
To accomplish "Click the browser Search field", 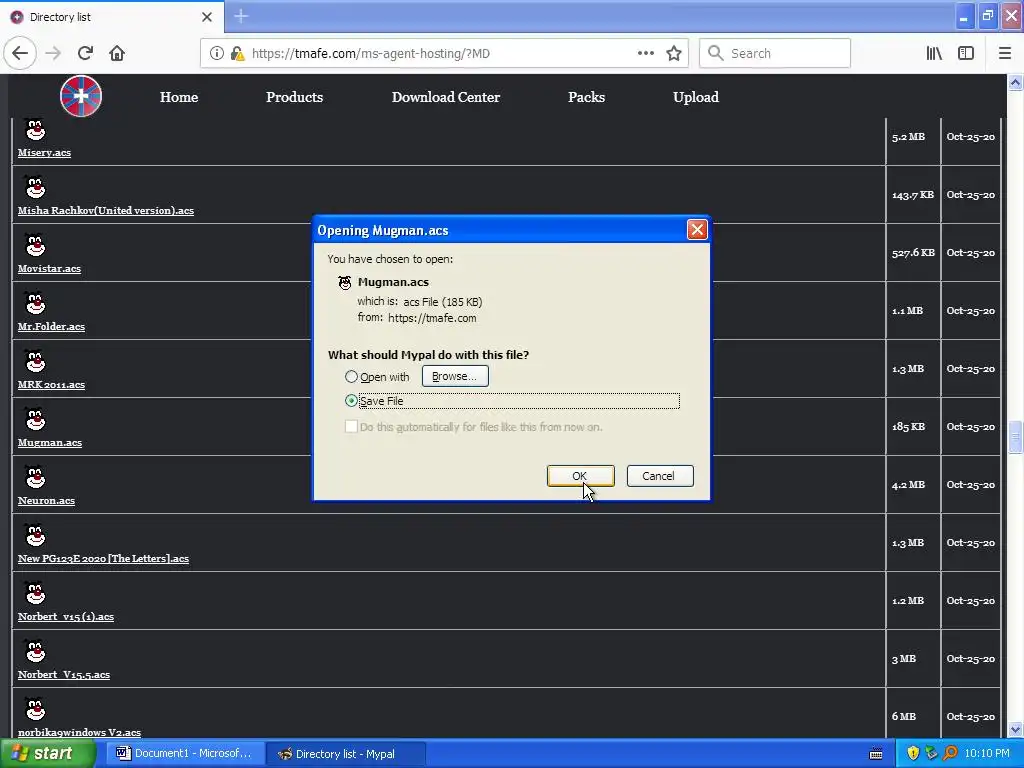I will tap(775, 53).
